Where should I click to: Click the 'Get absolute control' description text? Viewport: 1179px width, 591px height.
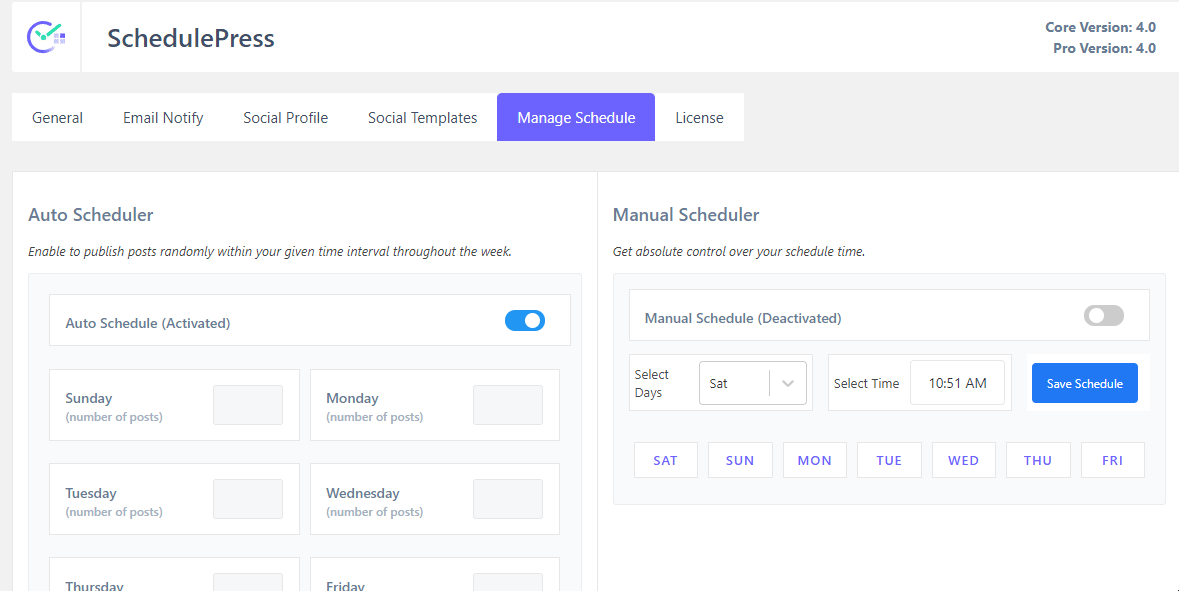pyautogui.click(x=739, y=252)
